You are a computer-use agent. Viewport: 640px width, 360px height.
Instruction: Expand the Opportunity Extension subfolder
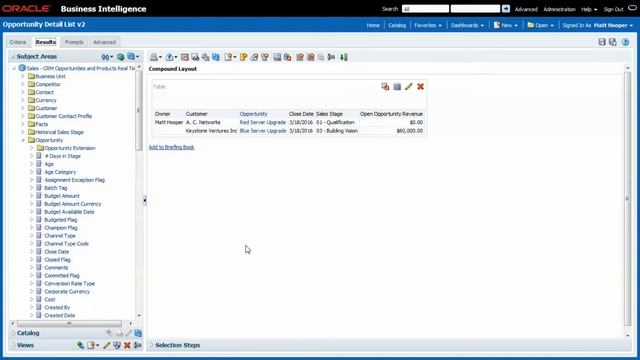tap(31, 148)
